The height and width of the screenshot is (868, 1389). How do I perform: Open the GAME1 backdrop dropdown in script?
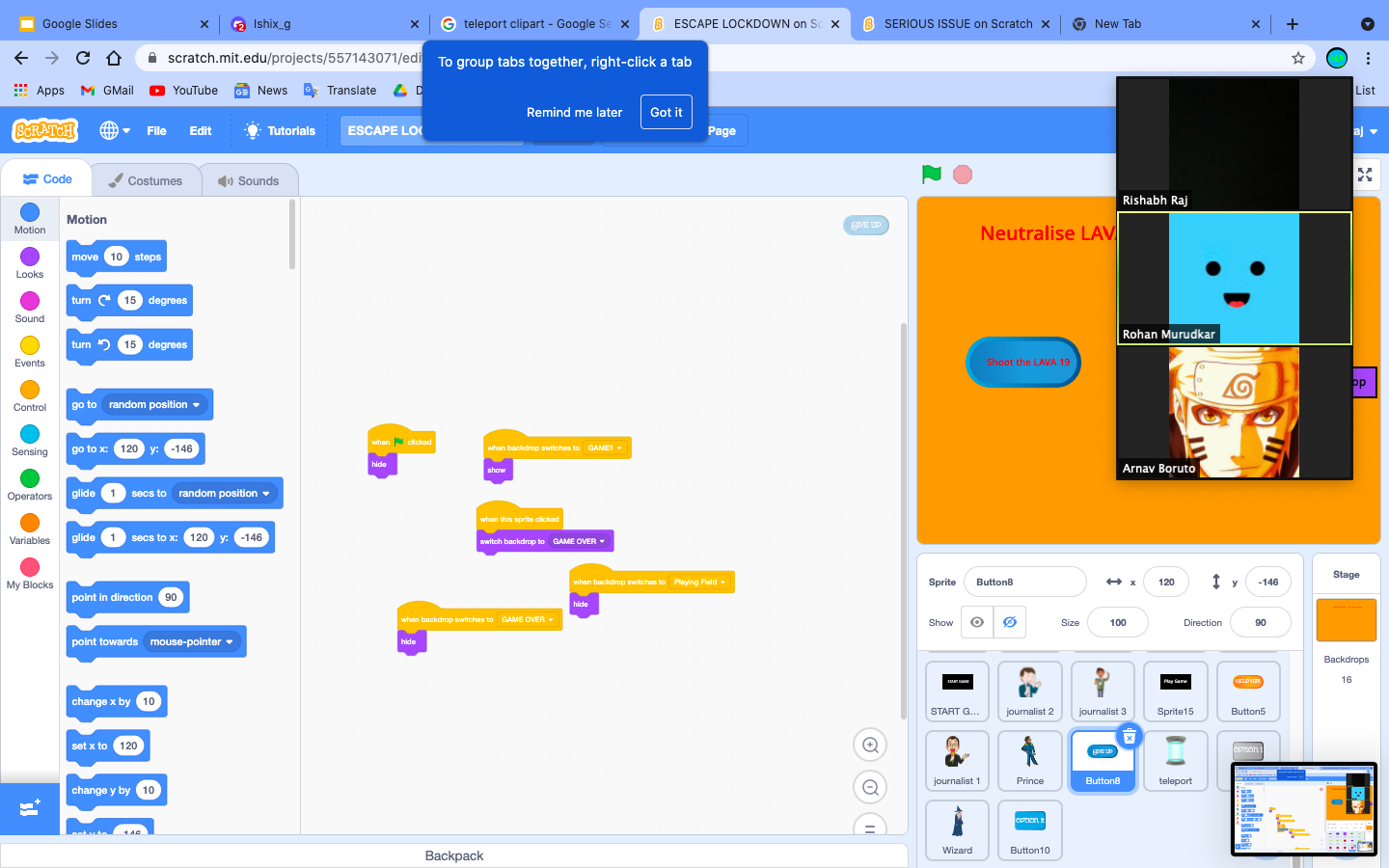point(605,448)
